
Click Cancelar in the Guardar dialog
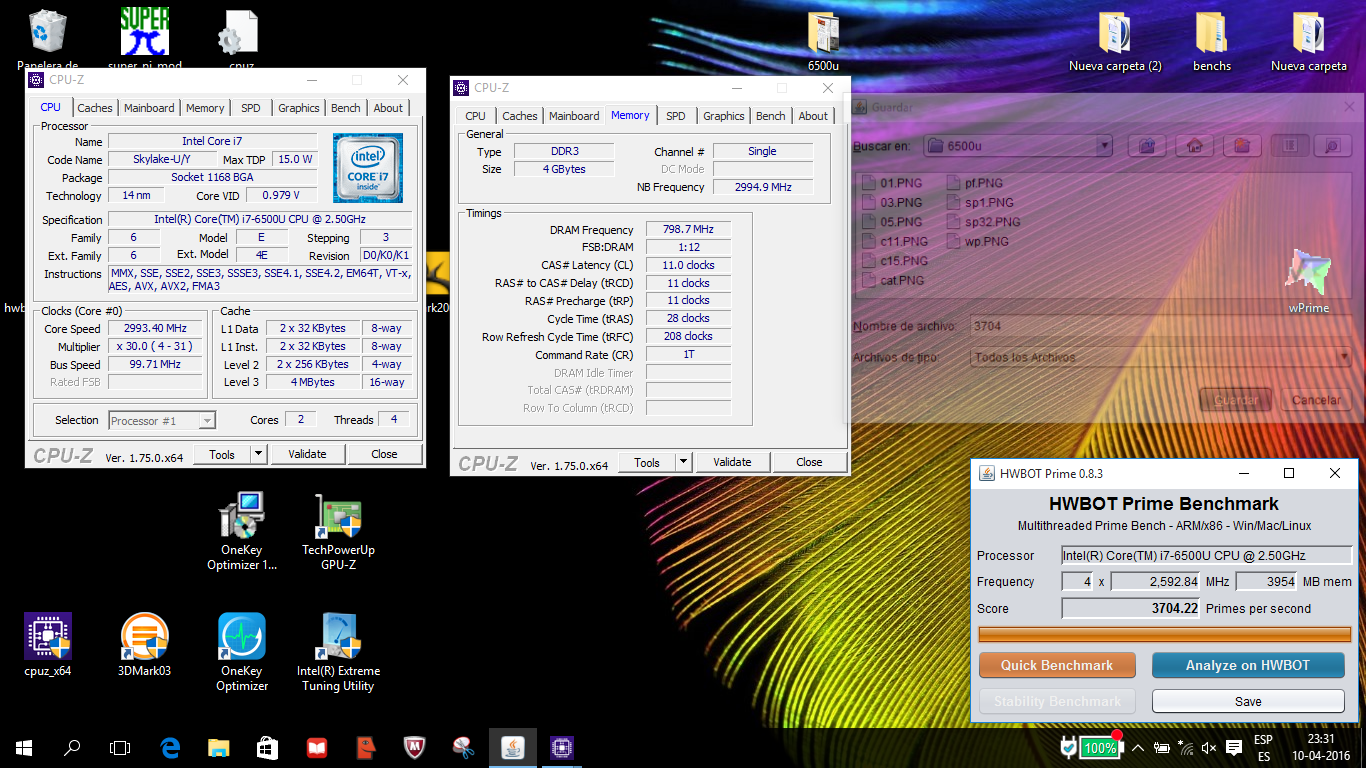1316,400
